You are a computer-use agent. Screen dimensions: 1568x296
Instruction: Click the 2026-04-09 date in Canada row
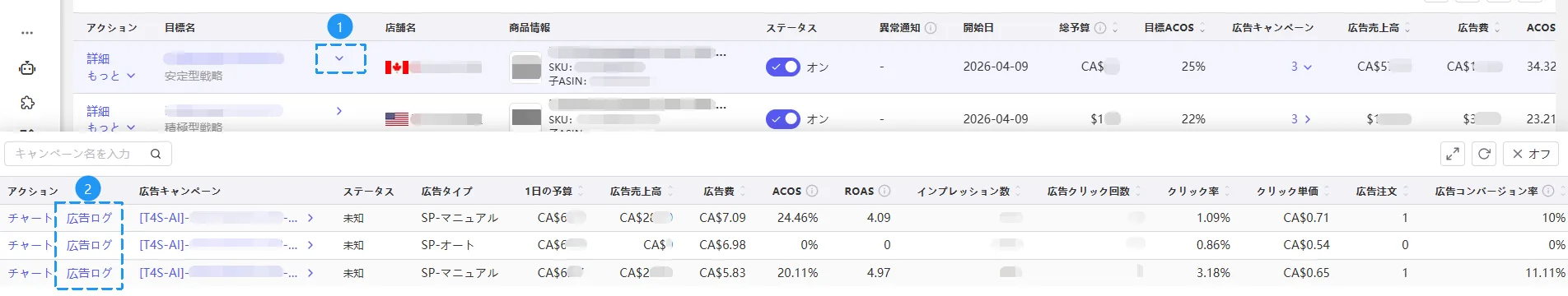pyautogui.click(x=996, y=67)
